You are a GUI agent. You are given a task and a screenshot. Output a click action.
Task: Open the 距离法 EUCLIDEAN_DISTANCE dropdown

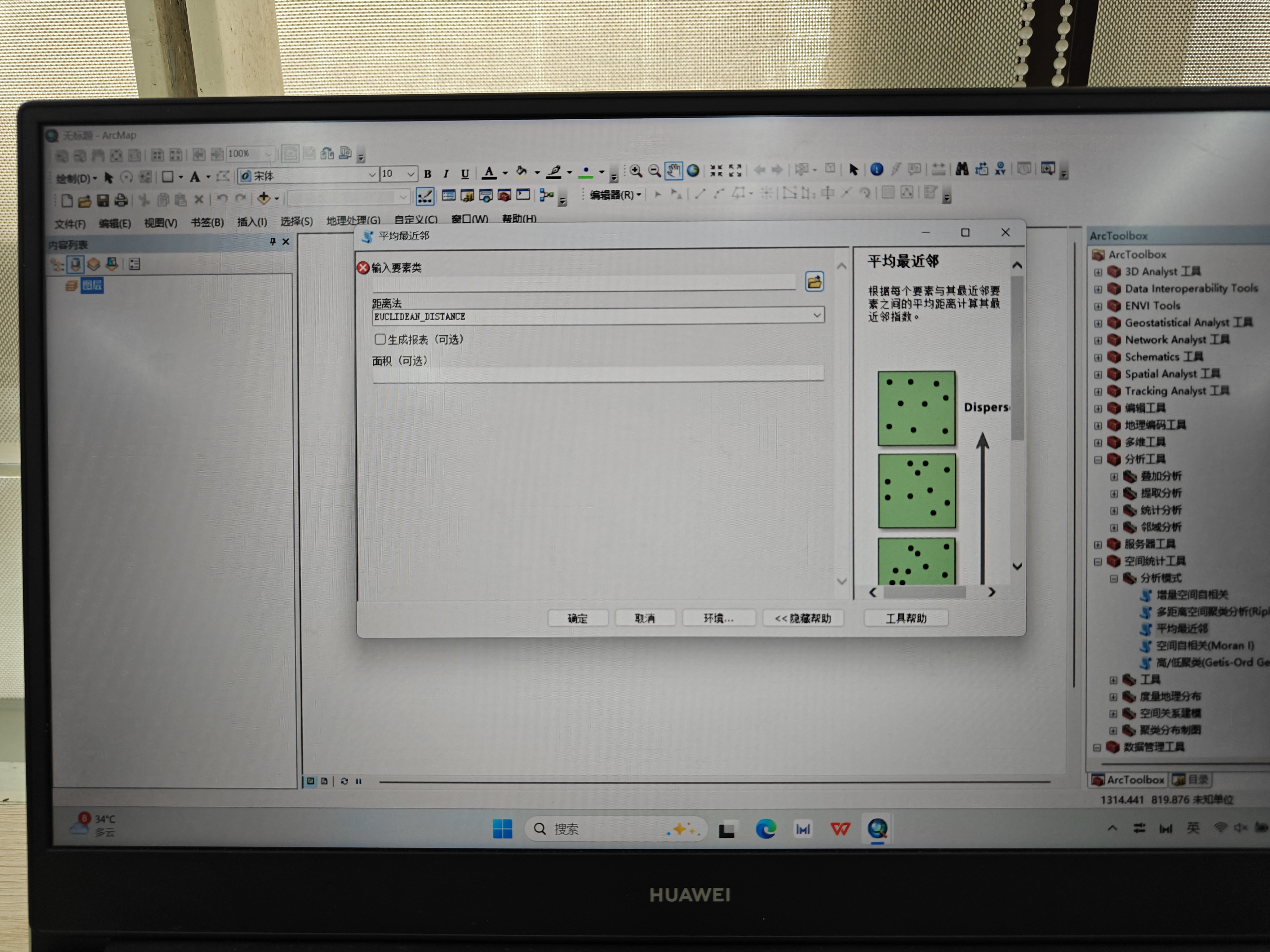816,315
